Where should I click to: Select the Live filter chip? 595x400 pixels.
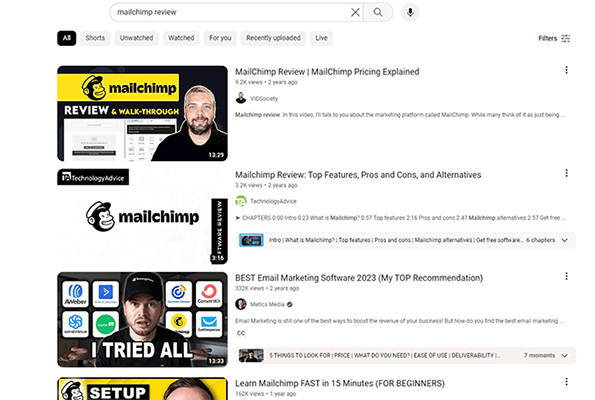point(321,38)
